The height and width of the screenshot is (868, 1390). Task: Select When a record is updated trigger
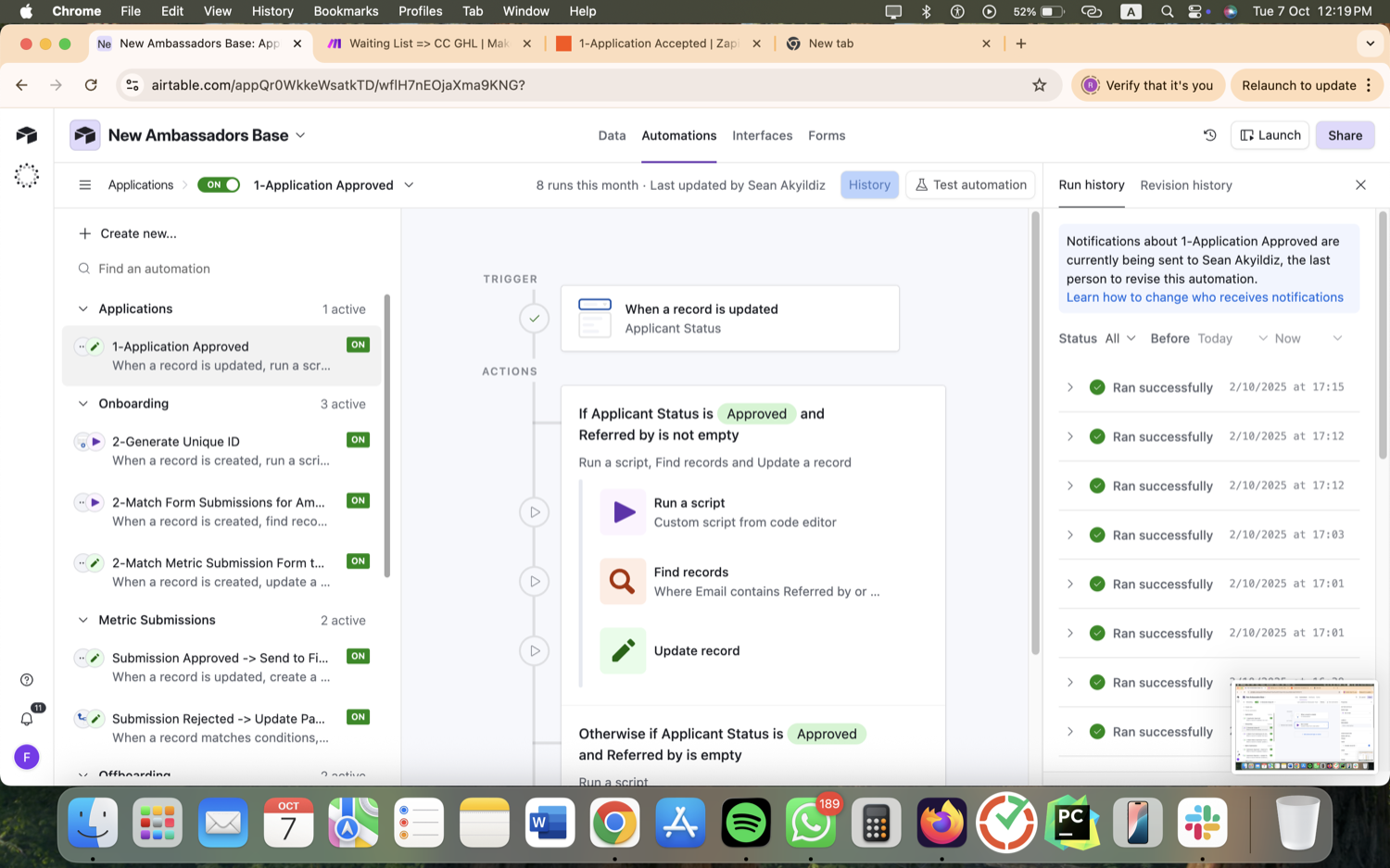730,319
